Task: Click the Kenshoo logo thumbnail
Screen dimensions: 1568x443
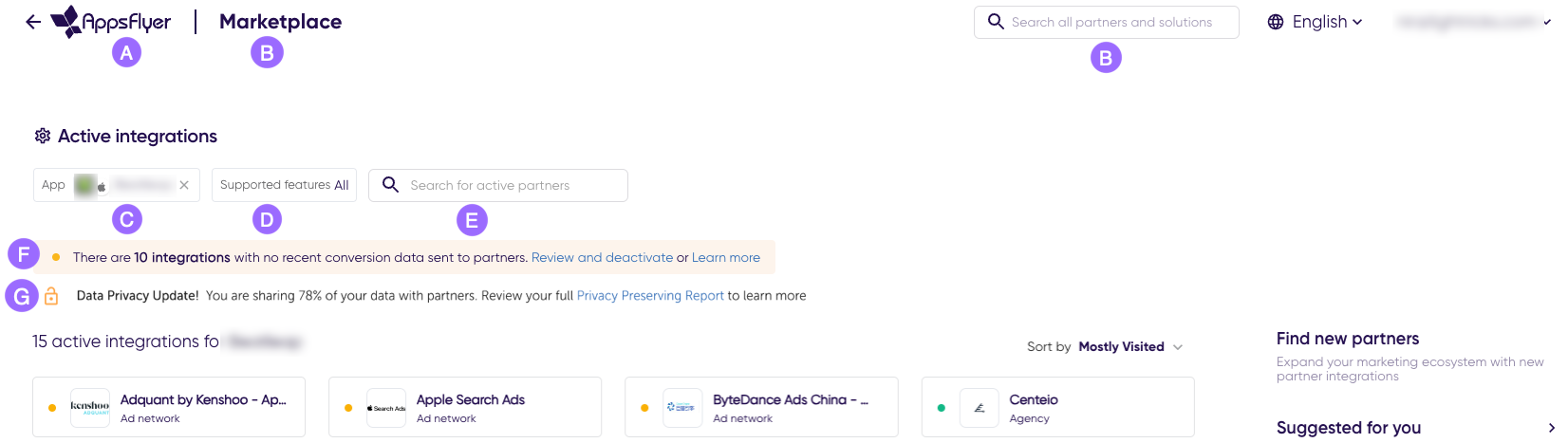Action: point(90,408)
